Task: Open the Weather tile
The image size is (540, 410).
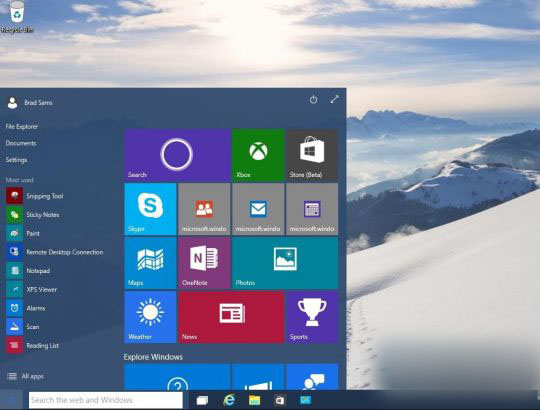Action: pyautogui.click(x=150, y=317)
